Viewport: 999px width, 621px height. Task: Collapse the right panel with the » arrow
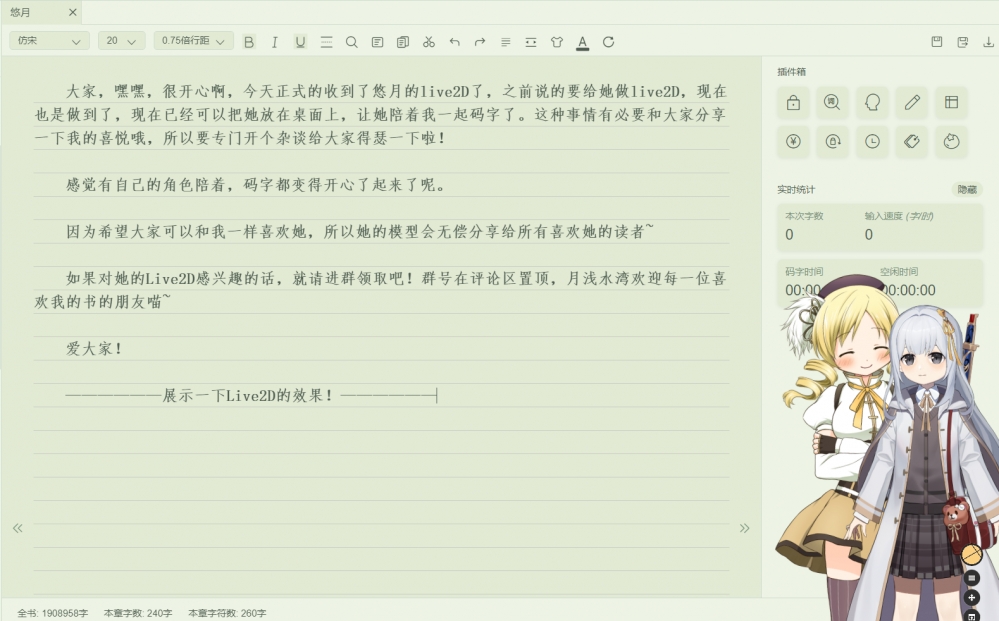[x=744, y=528]
